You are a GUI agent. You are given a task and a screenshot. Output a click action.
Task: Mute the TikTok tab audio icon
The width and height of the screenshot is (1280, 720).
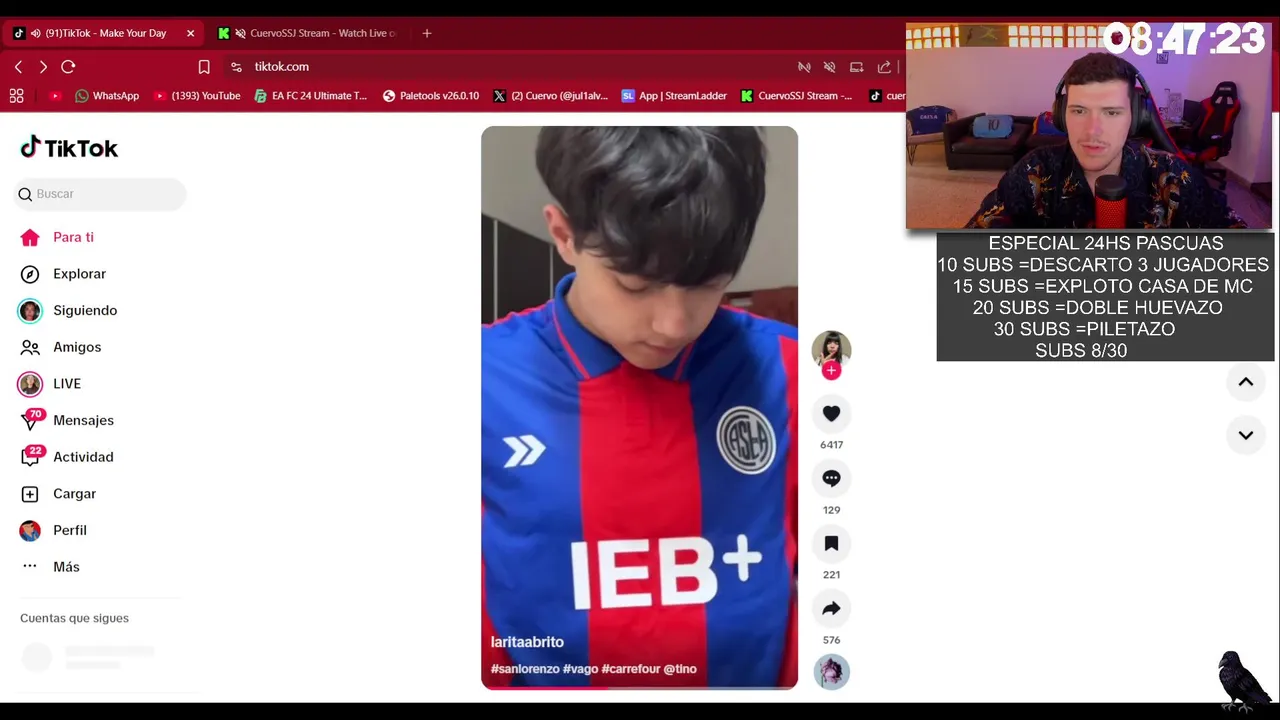point(36,33)
